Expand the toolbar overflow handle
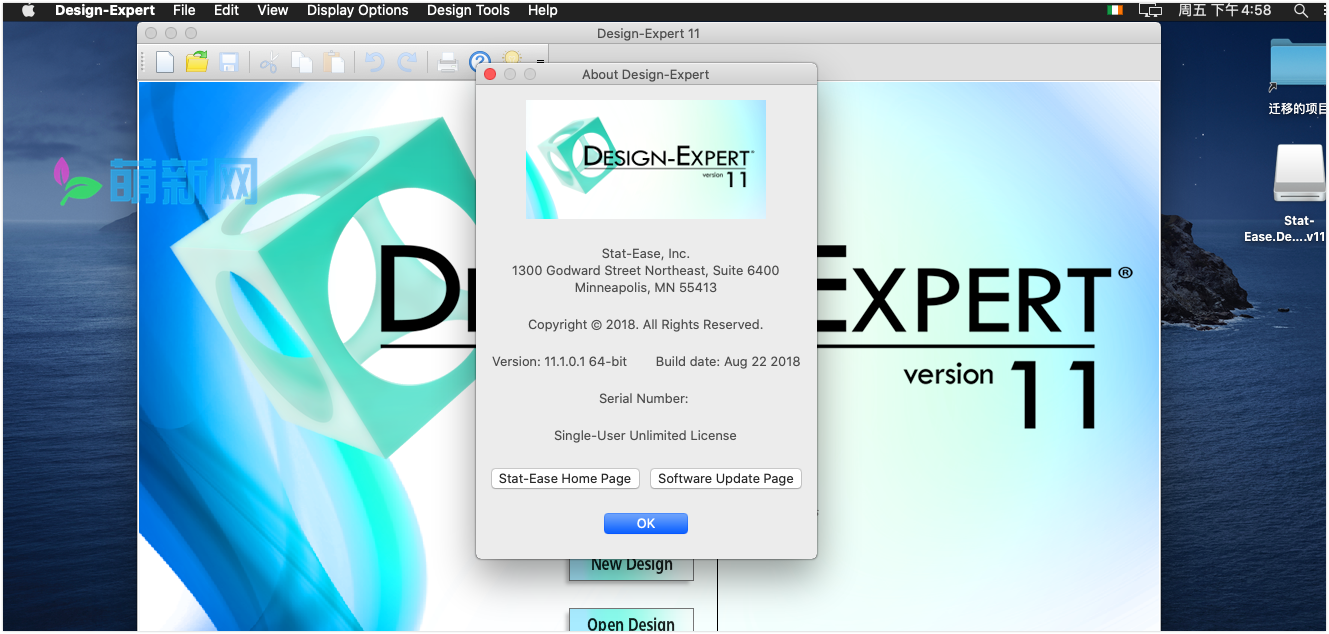This screenshot has width=1329, height=634. 541,63
